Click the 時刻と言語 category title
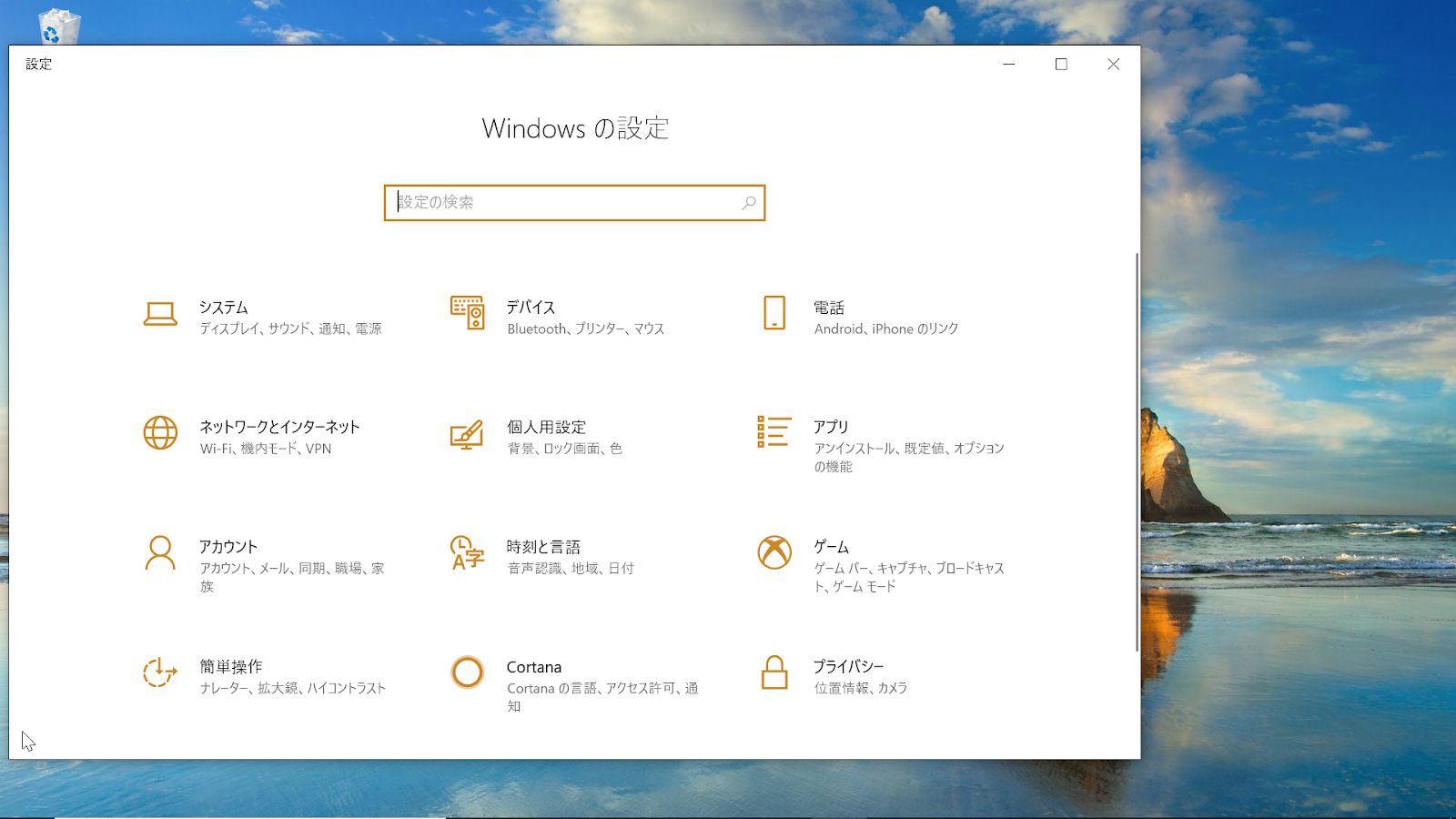The height and width of the screenshot is (819, 1456). (x=543, y=547)
